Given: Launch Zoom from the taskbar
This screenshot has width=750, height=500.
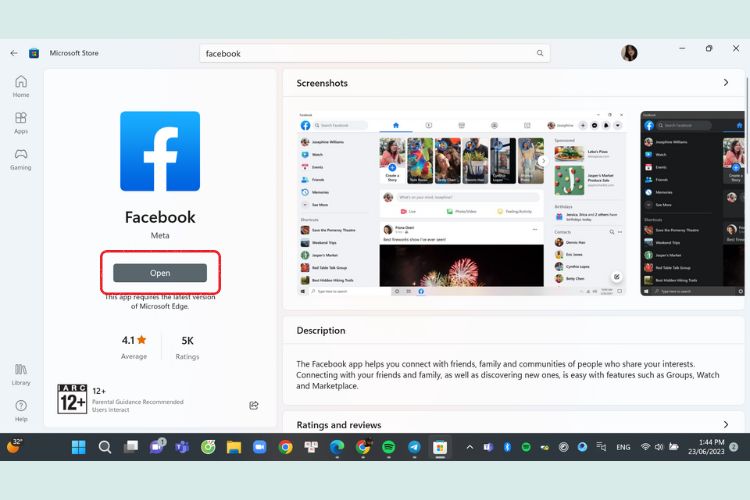Looking at the screenshot, I should pyautogui.click(x=260, y=447).
